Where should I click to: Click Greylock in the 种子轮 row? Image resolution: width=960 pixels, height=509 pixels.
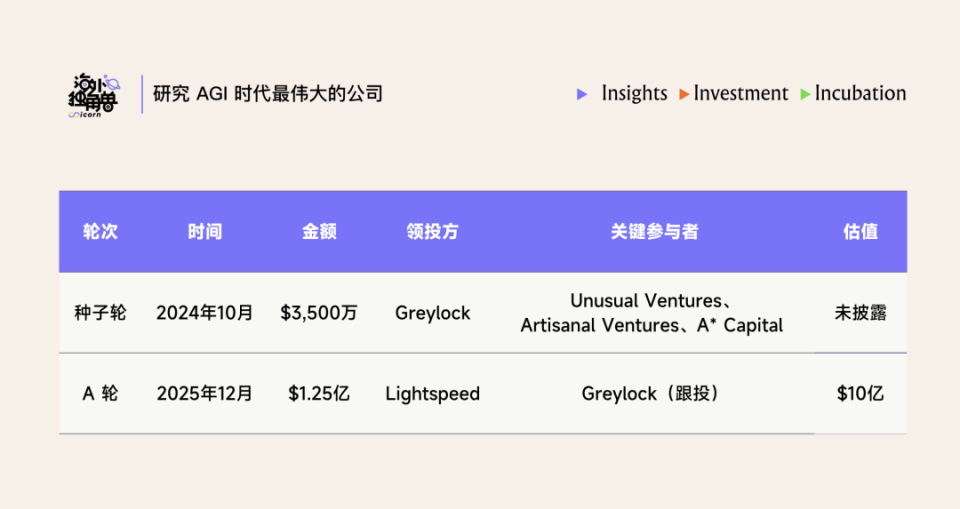coord(432,313)
